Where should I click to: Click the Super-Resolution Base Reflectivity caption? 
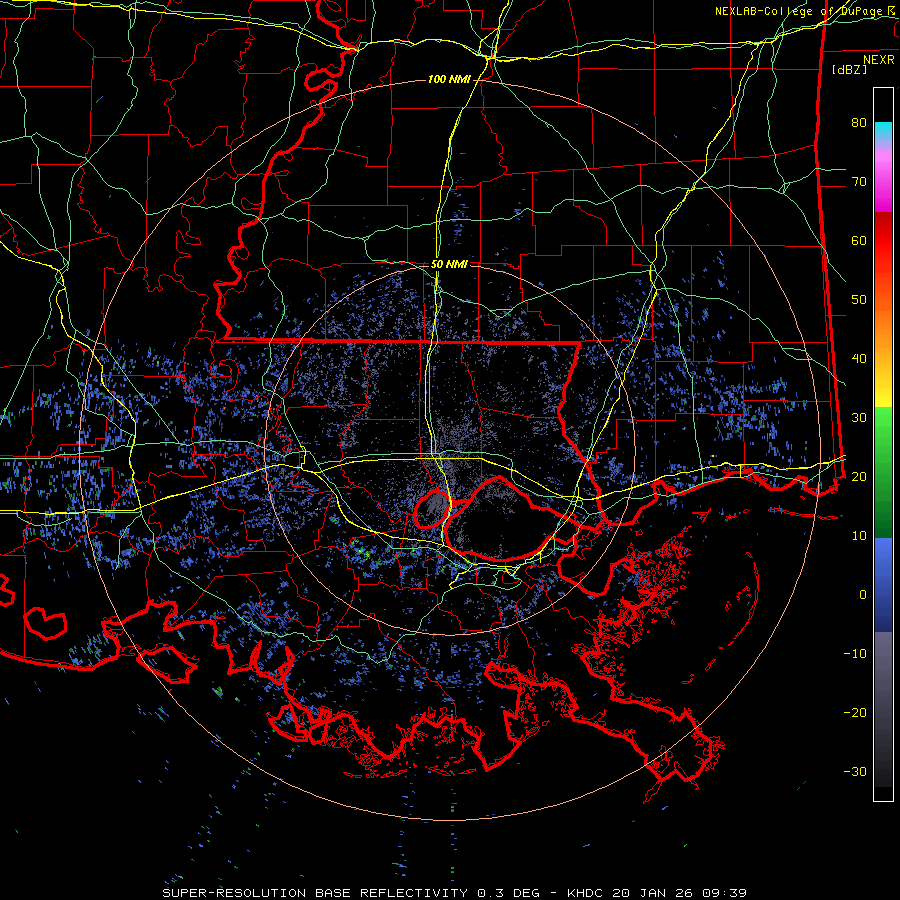click(454, 893)
